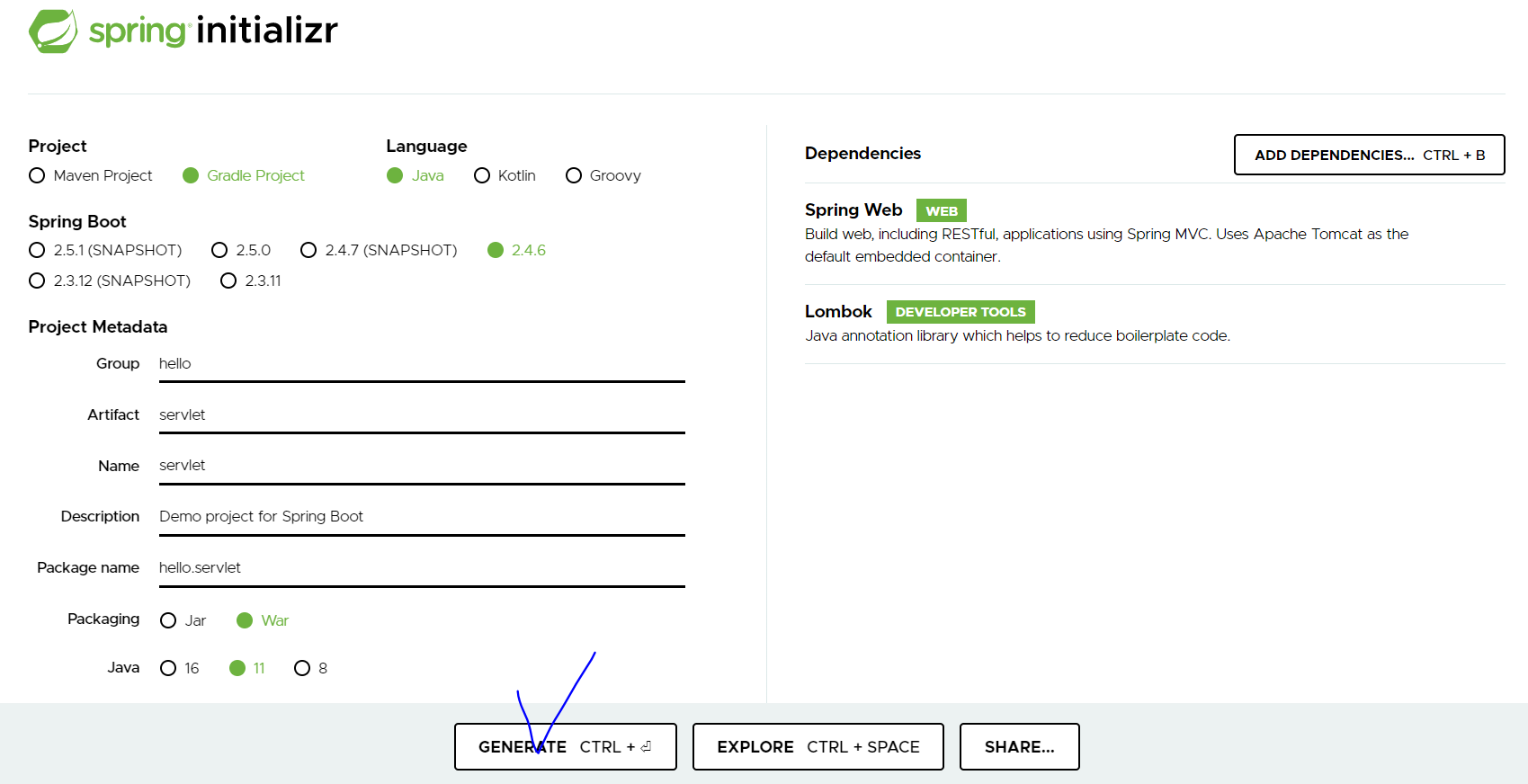Click the Lombok dependency title

(838, 311)
